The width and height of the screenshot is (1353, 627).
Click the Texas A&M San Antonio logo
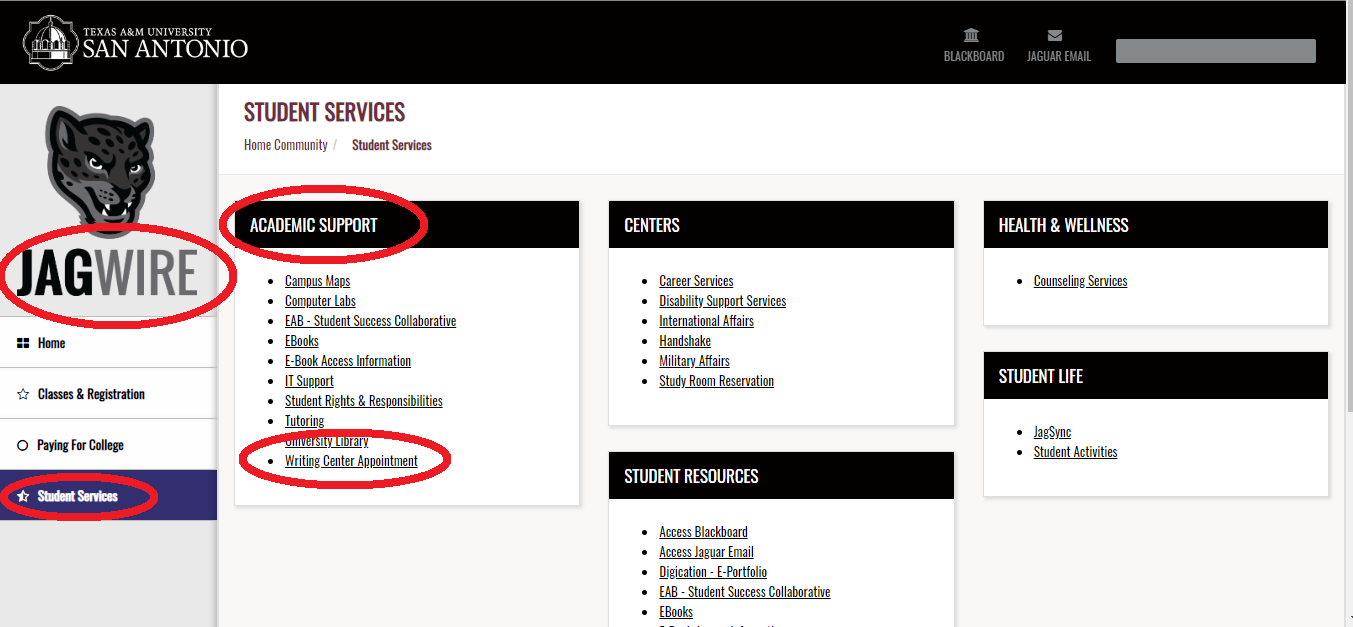135,42
